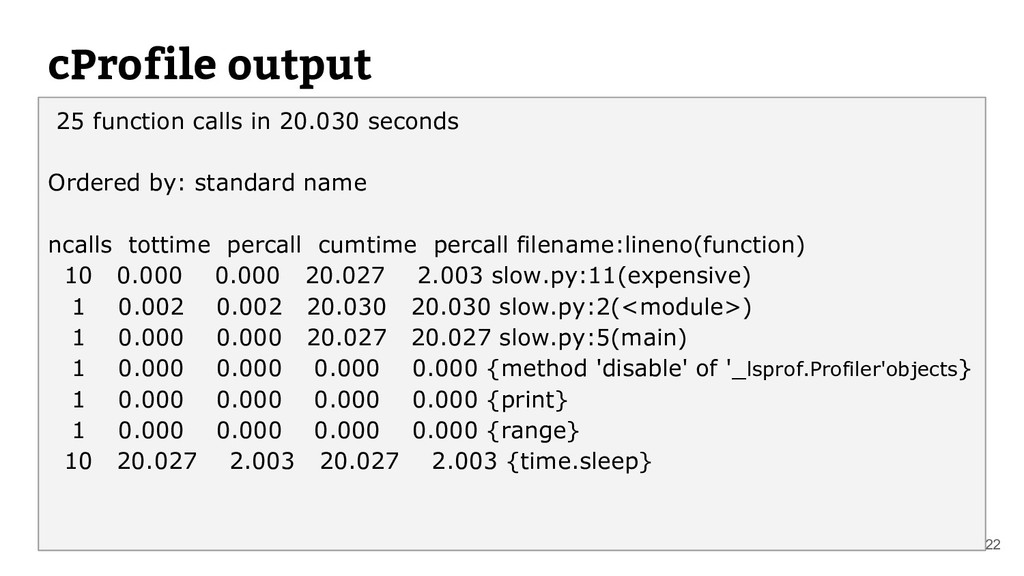Click the 'tottime' column header
This screenshot has width=1024, height=576.
169,245
